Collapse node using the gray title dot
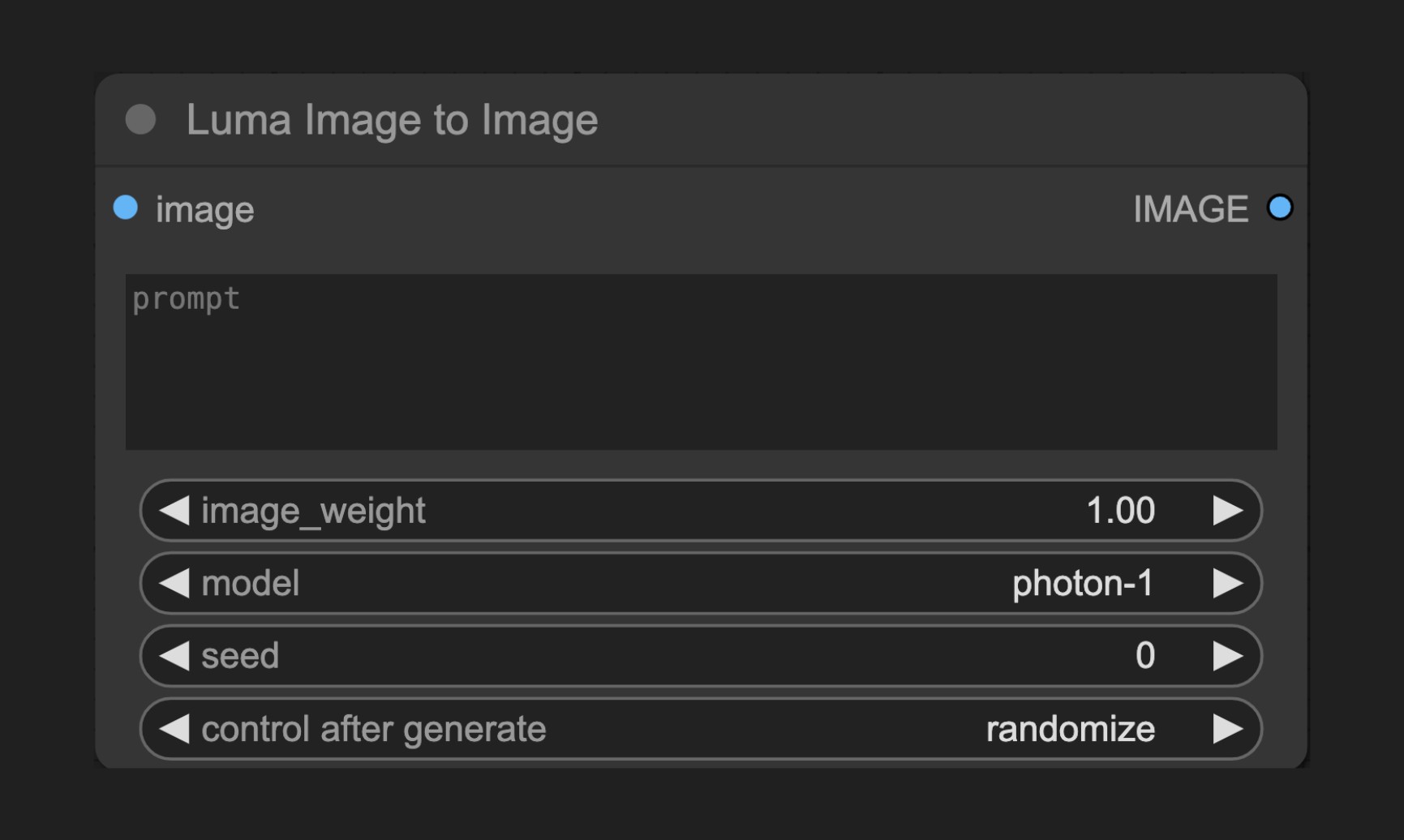Viewport: 1404px width, 840px height. (140, 120)
